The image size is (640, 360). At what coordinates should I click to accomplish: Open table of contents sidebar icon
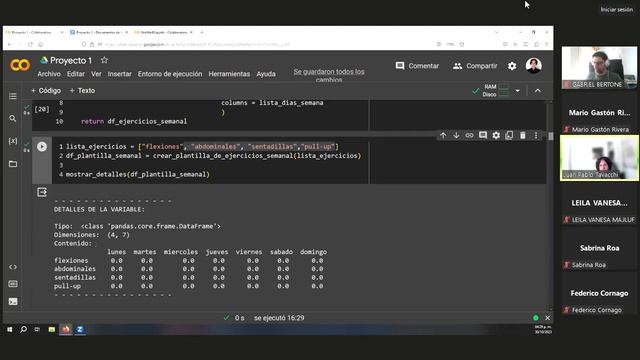pos(13,96)
